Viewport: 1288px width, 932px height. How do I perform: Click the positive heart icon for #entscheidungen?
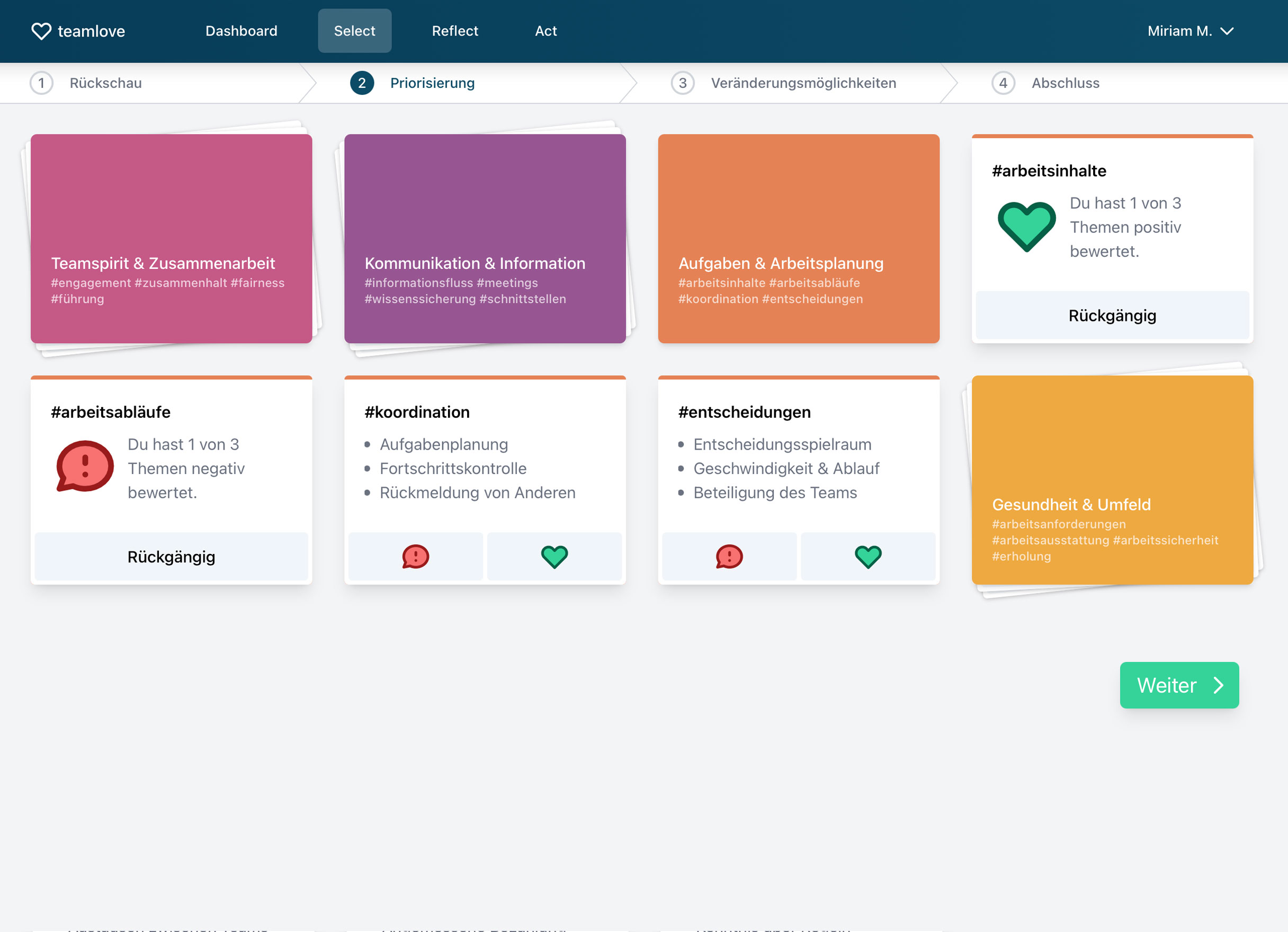[866, 556]
